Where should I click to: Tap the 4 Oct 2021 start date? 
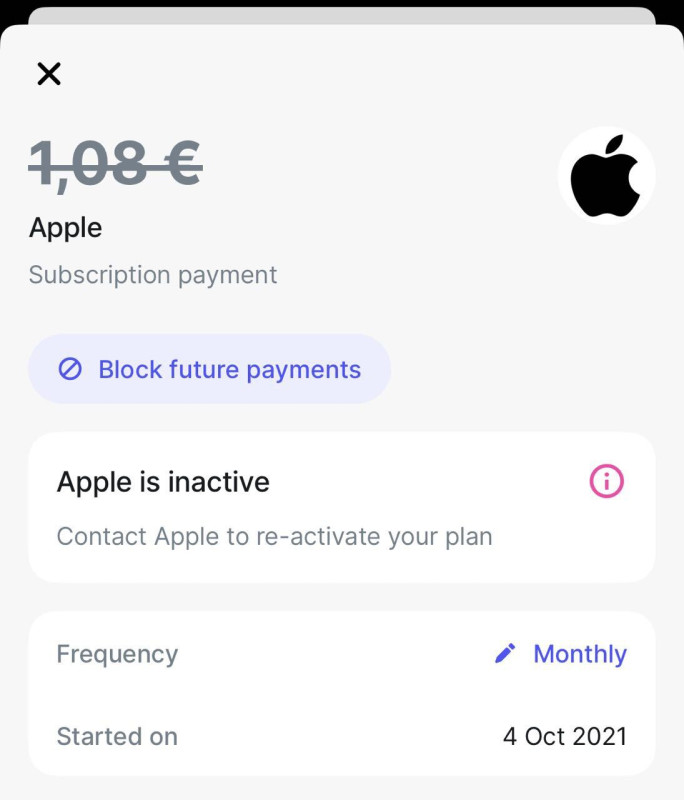coord(565,737)
